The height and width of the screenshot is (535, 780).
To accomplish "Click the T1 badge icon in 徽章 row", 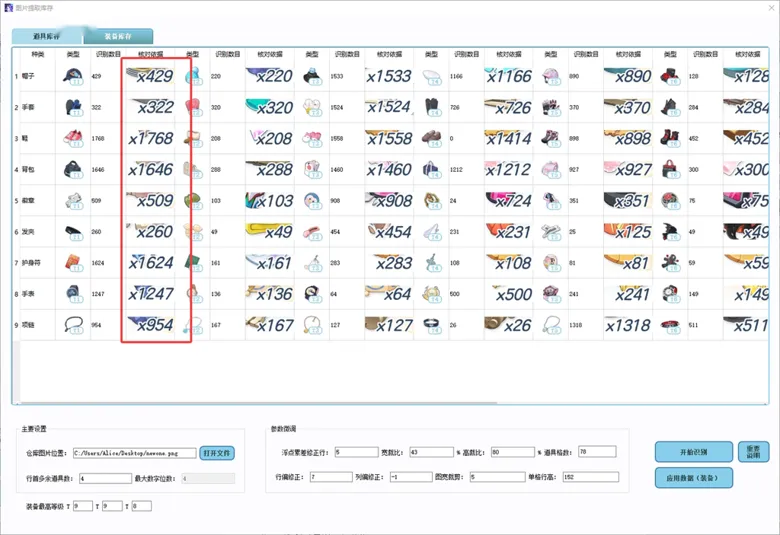I will [x=73, y=201].
